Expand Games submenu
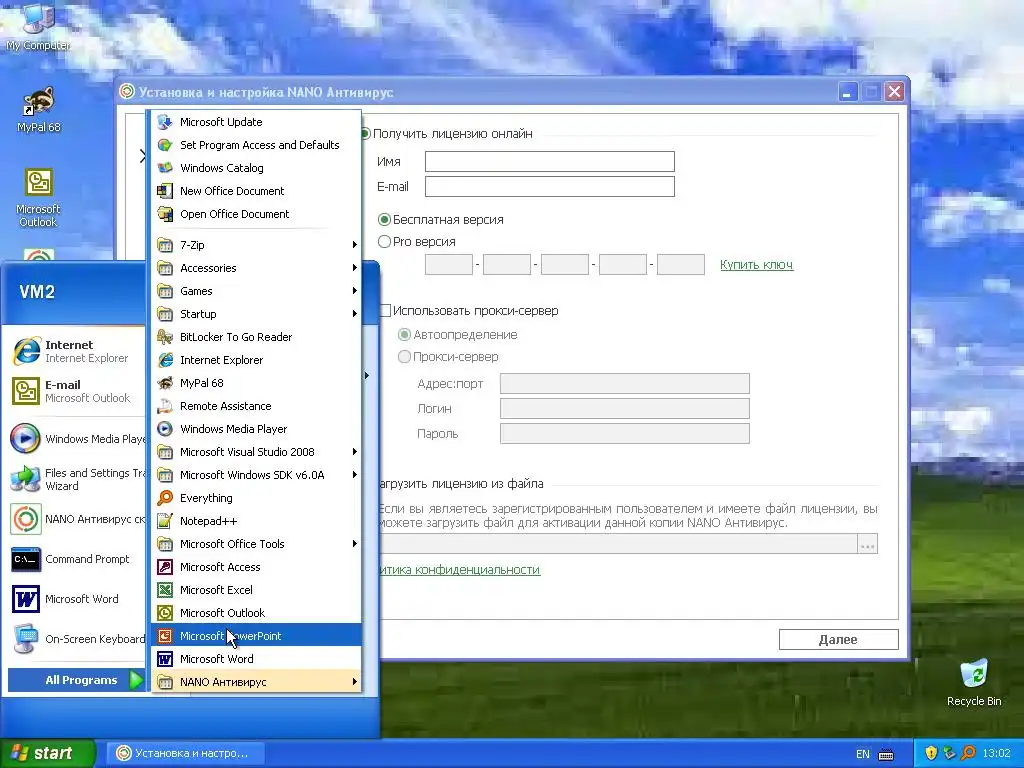Image resolution: width=1024 pixels, height=768 pixels. pyautogui.click(x=256, y=291)
